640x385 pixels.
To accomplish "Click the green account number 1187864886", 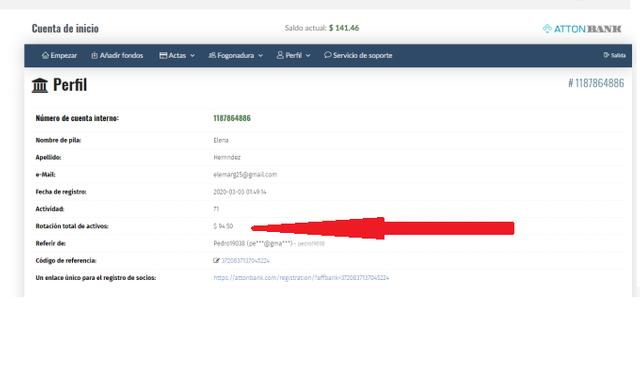I will (232, 118).
